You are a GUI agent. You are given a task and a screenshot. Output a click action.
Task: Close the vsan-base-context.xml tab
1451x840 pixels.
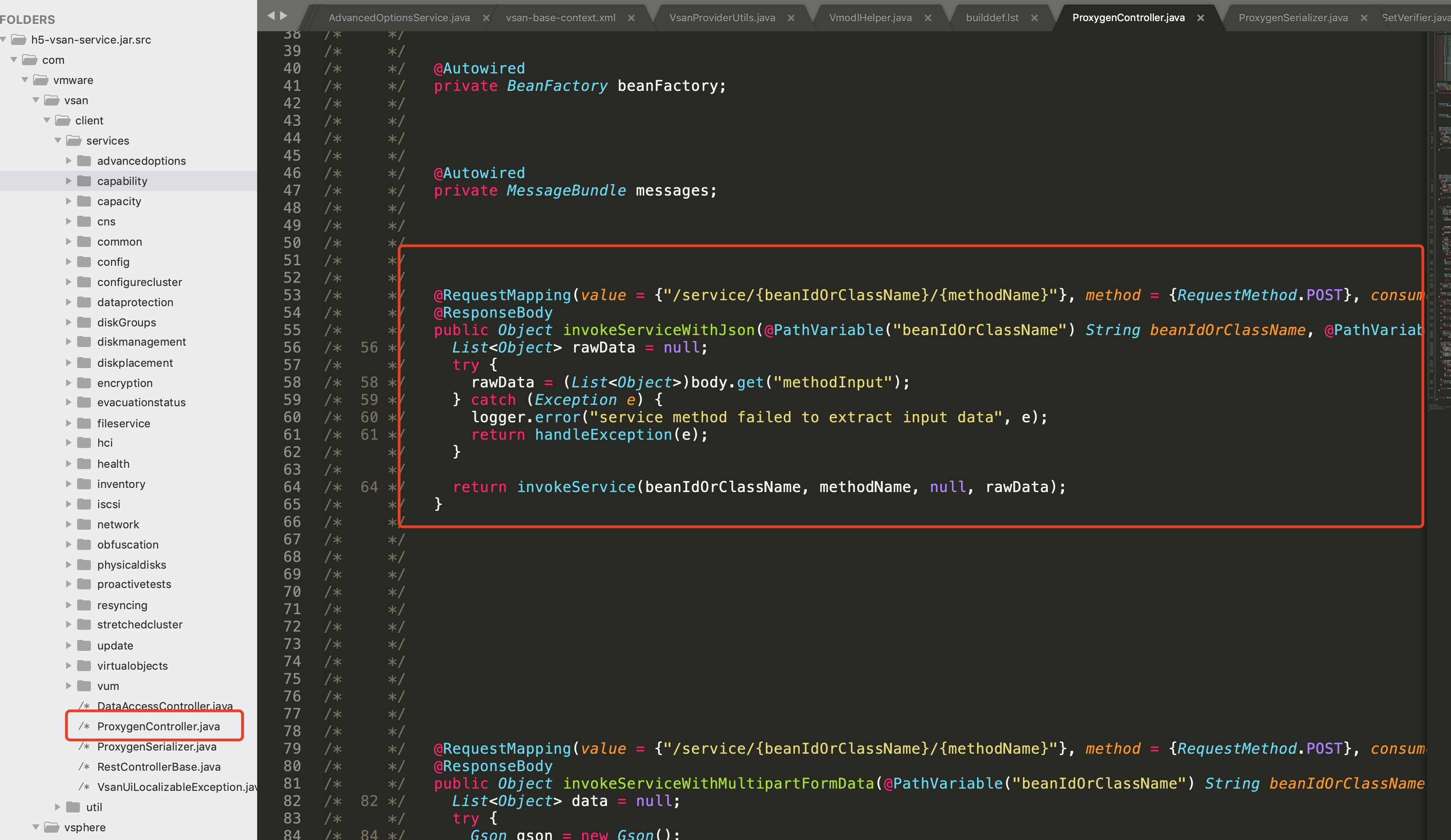[631, 18]
